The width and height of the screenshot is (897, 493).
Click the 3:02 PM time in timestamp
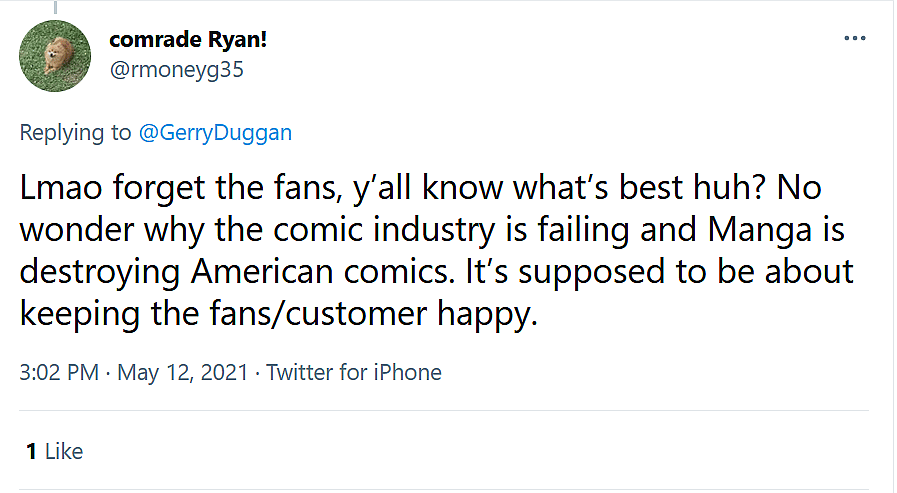[x=58, y=372]
